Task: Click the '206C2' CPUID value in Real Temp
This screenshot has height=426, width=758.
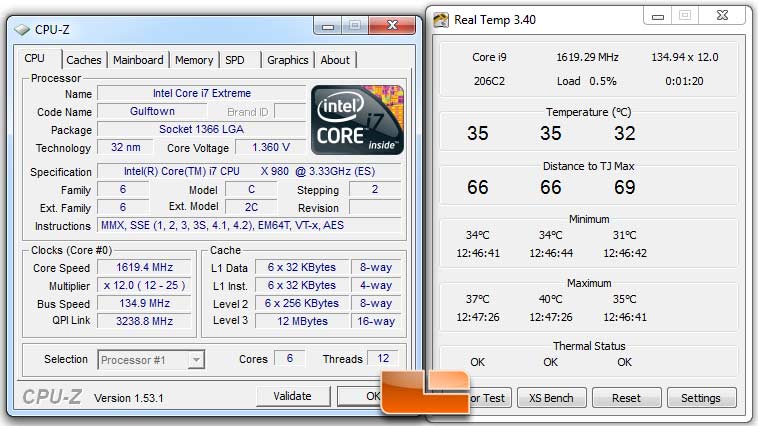Action: point(489,81)
